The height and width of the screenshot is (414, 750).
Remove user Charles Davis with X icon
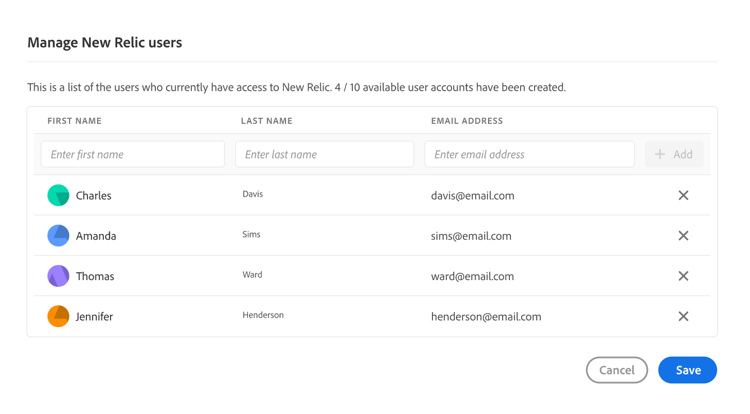(683, 196)
